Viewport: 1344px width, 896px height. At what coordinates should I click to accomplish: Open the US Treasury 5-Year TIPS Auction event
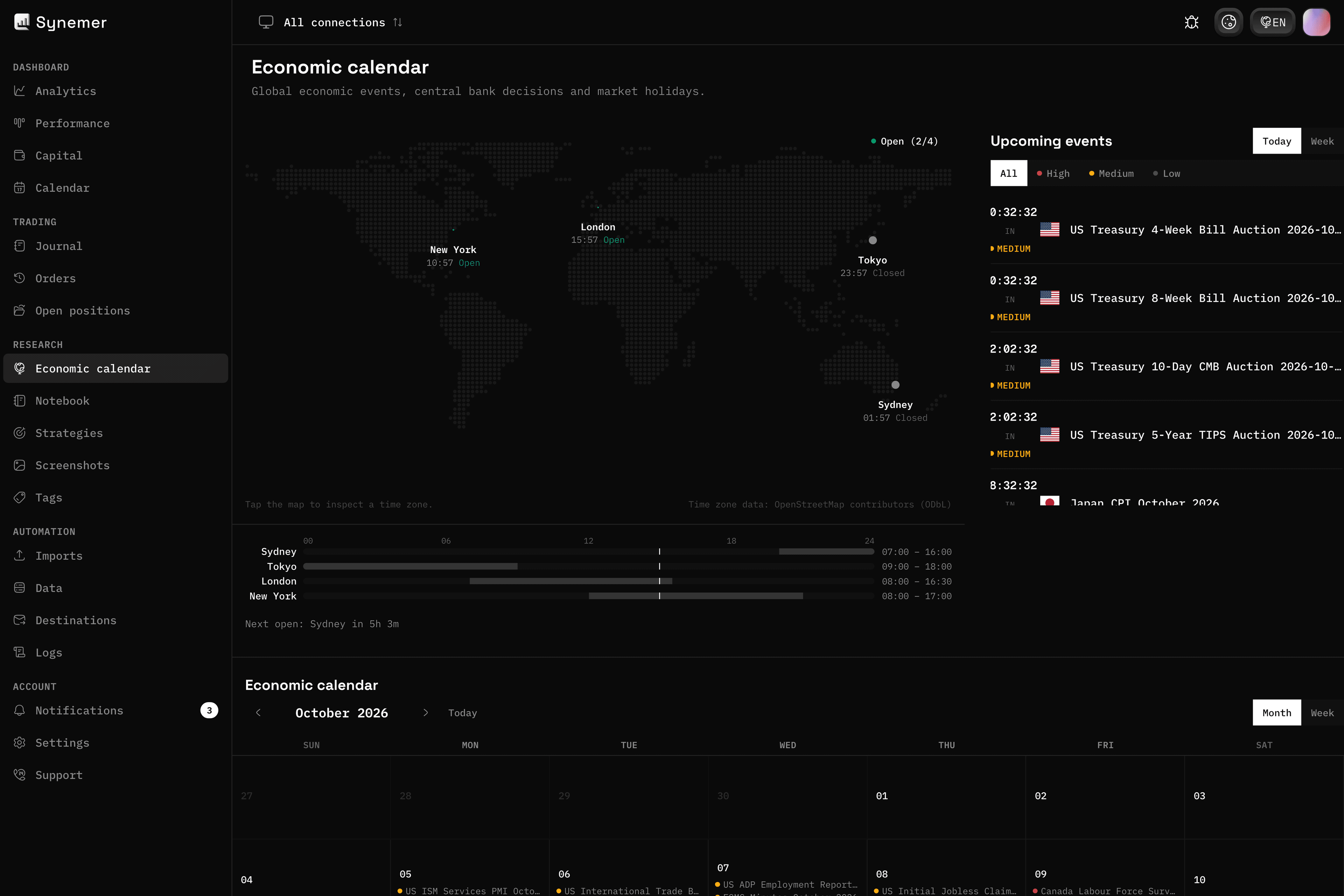pos(1166,435)
